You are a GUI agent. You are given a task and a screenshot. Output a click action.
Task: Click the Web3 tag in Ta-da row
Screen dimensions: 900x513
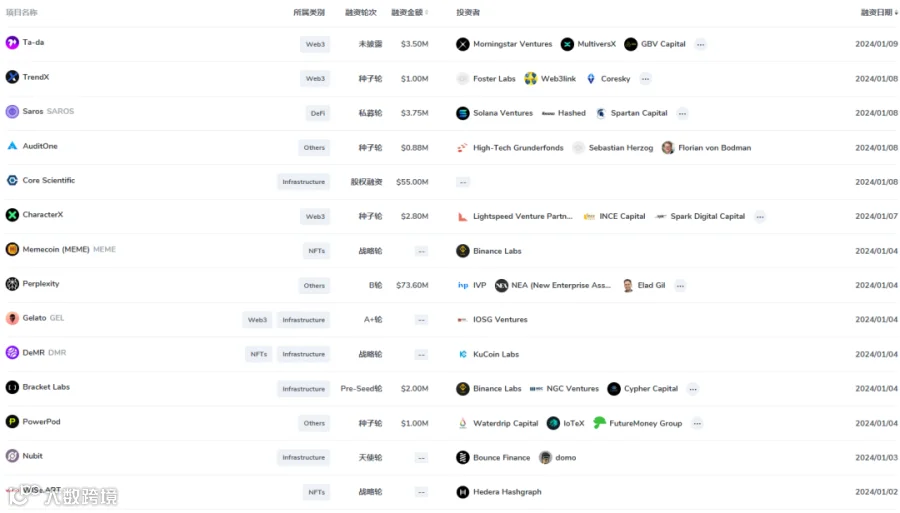point(315,44)
